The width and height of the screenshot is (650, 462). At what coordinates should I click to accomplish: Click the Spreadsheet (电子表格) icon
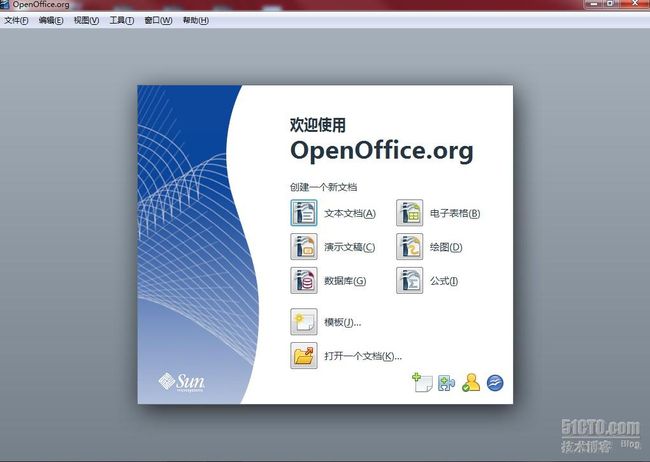(410, 213)
